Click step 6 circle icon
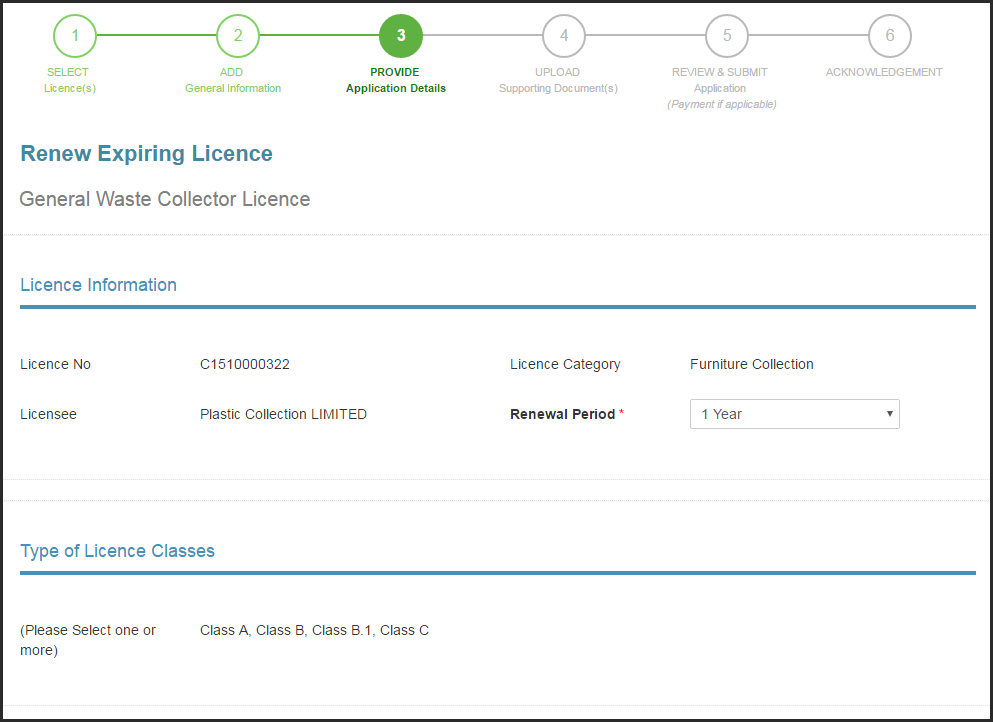 pos(890,35)
